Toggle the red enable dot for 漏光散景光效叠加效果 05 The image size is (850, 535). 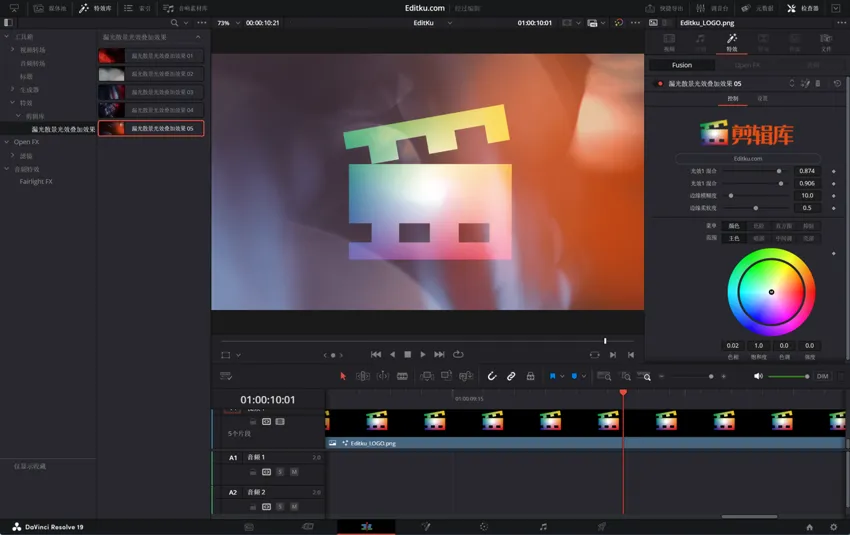click(659, 84)
